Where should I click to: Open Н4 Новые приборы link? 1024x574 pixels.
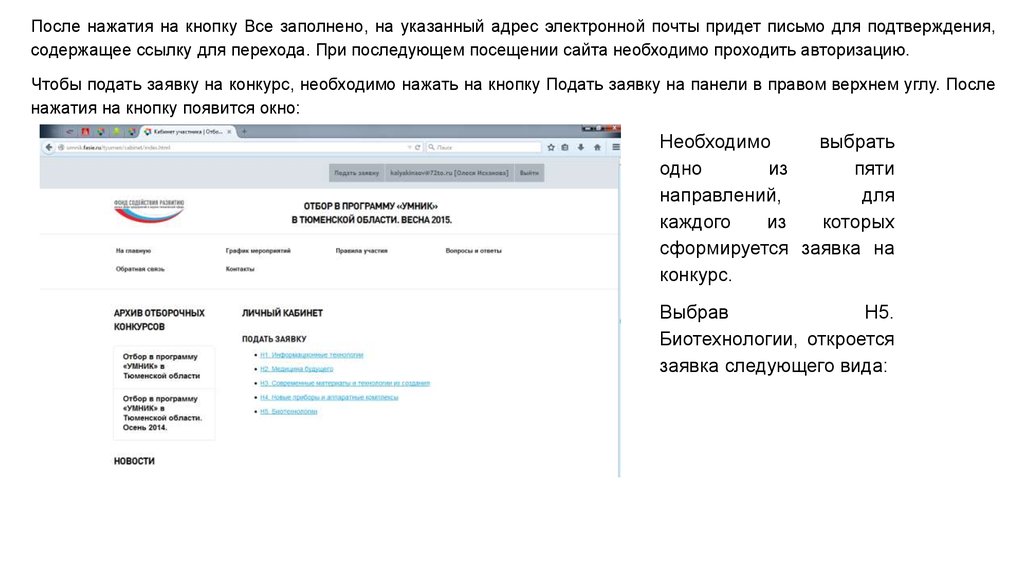(329, 397)
